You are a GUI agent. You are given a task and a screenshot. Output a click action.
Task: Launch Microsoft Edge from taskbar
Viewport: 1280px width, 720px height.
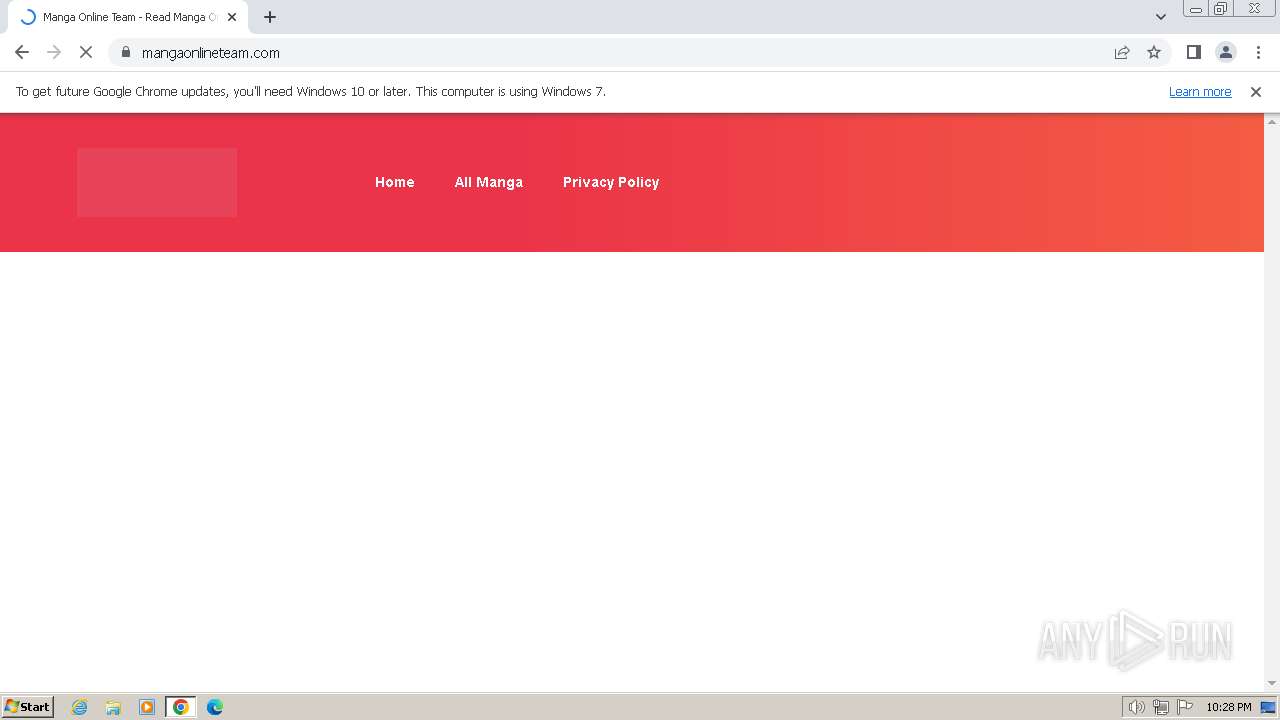(x=215, y=707)
